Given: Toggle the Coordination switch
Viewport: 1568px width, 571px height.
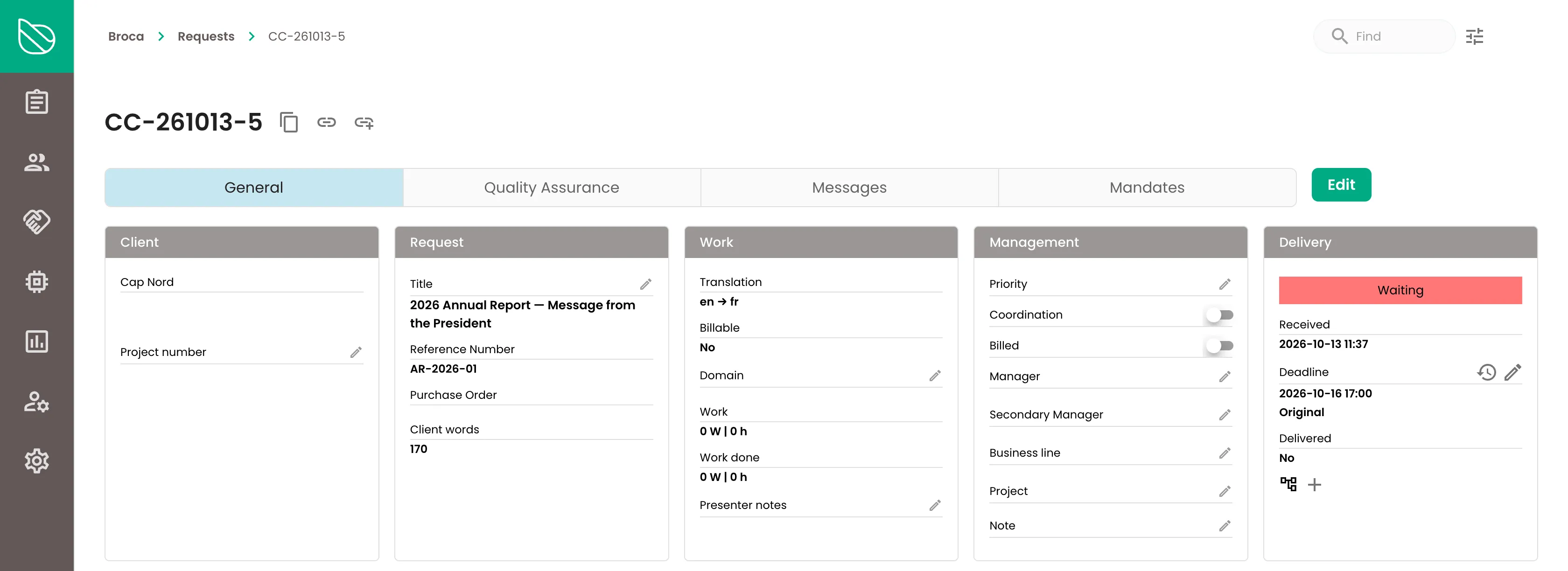Looking at the screenshot, I should tap(1220, 315).
